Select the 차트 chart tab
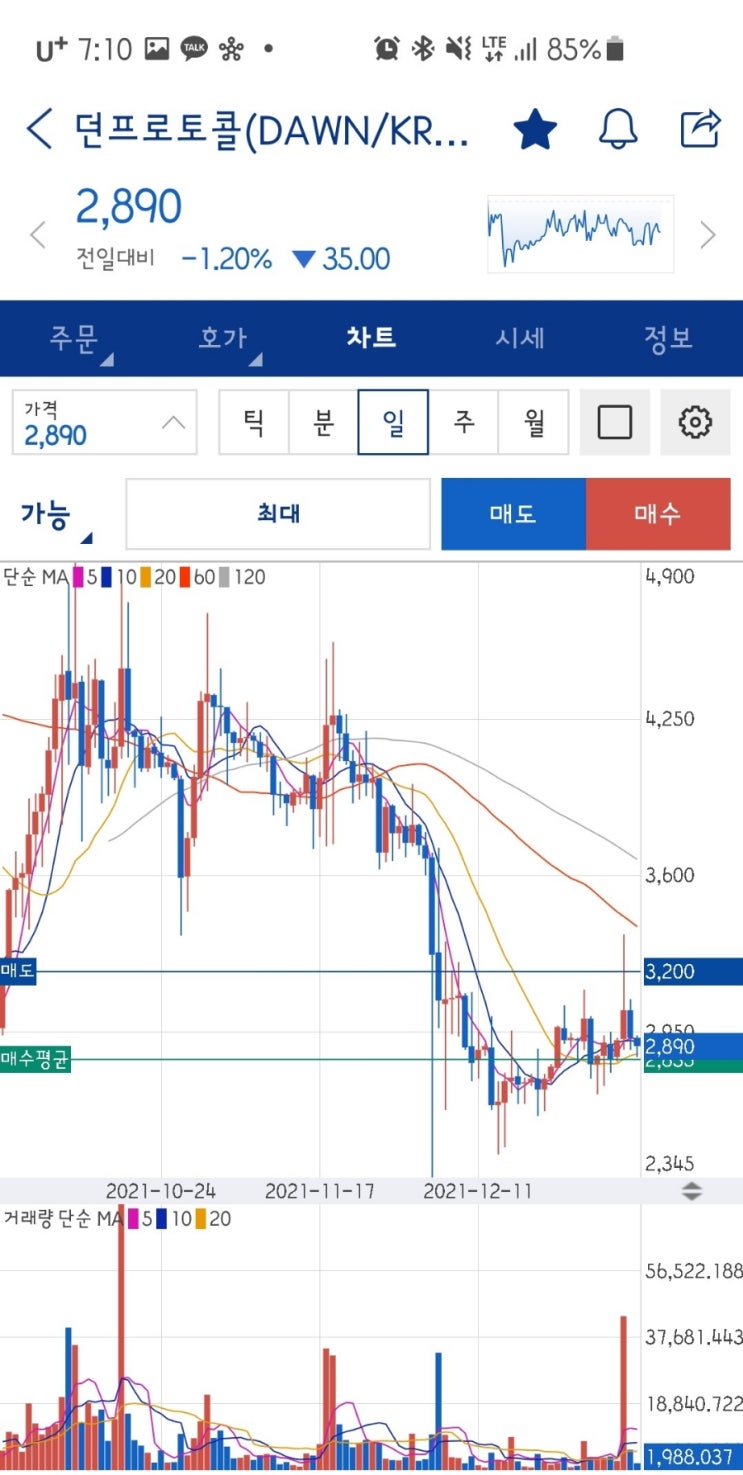 [x=371, y=338]
